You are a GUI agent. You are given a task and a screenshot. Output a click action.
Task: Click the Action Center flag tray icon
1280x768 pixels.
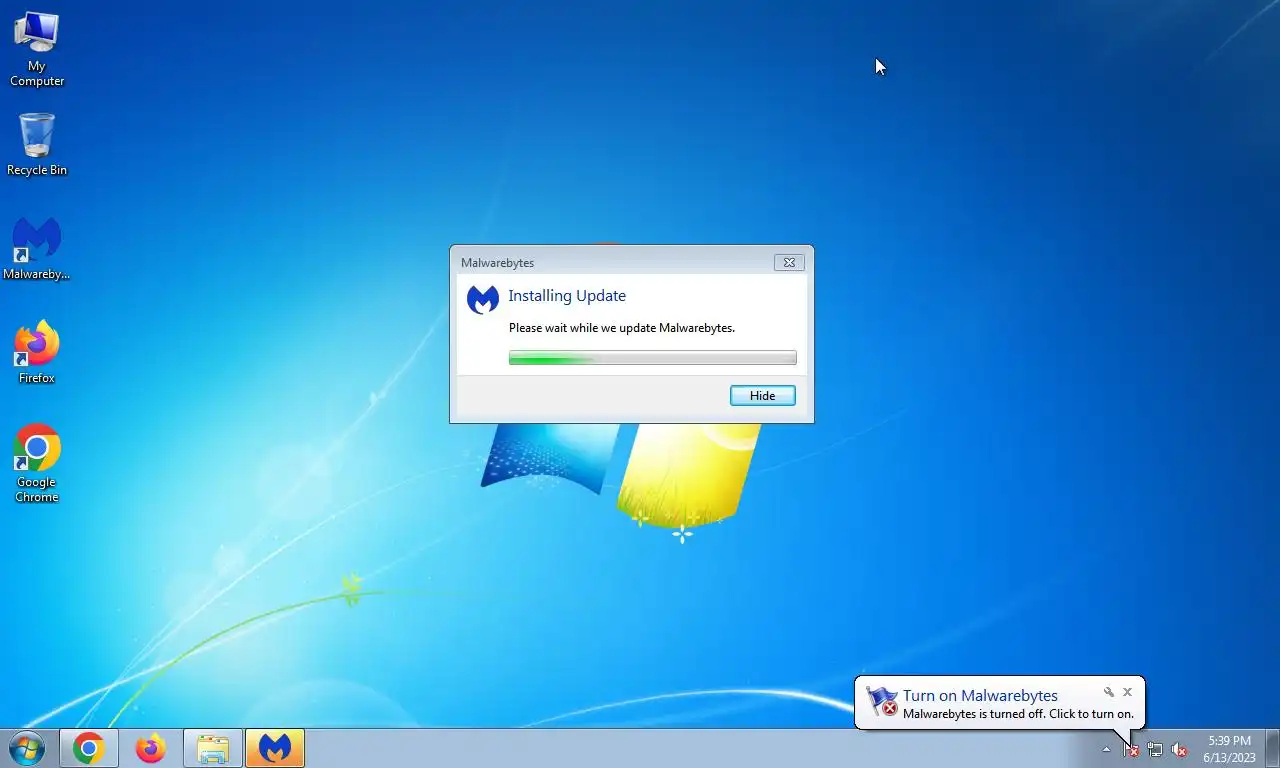click(x=1131, y=749)
